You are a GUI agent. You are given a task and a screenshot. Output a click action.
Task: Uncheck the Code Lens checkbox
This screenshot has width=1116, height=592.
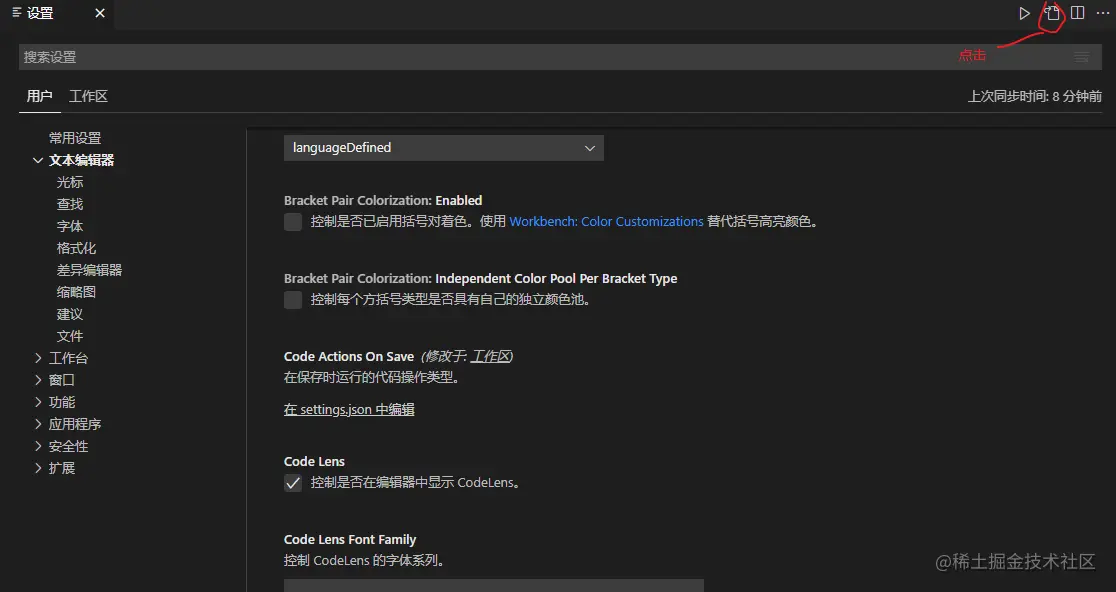(293, 483)
